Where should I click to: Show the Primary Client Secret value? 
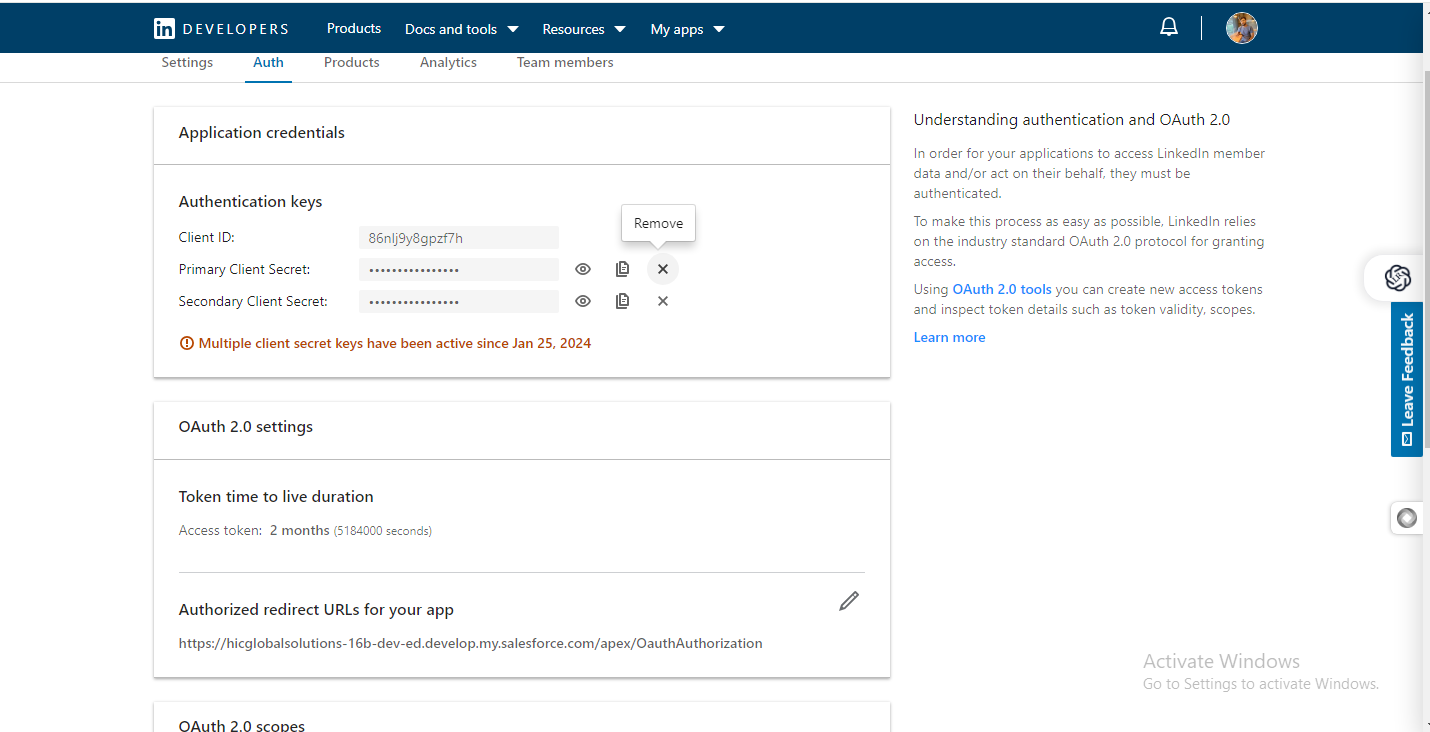click(x=583, y=269)
